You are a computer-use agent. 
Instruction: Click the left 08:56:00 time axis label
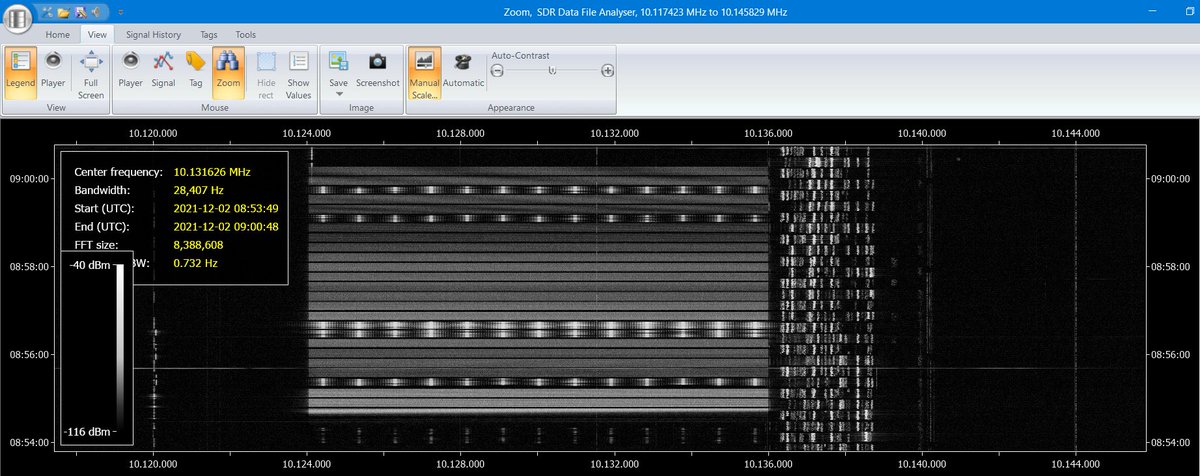[27, 354]
